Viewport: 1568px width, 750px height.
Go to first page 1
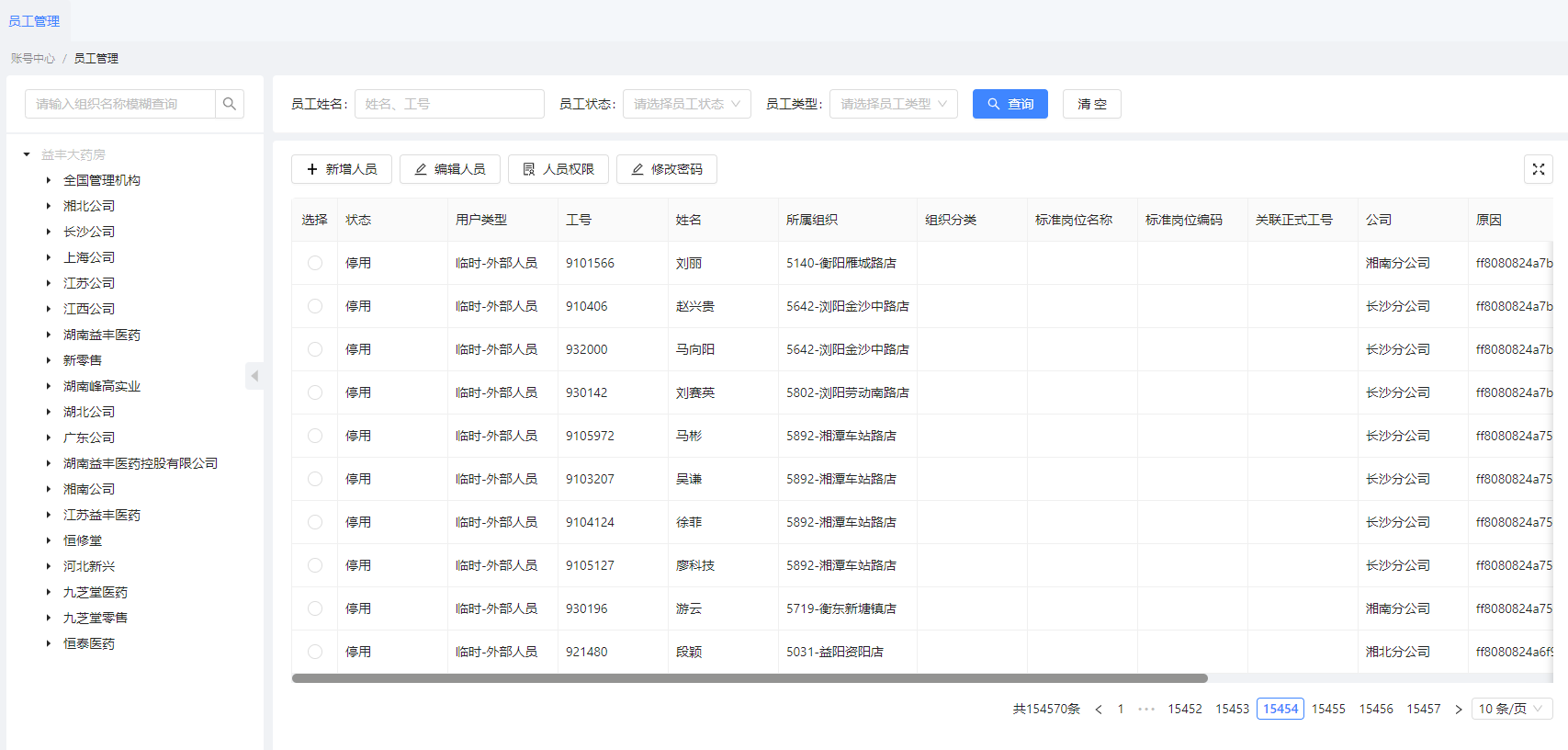pos(1121,709)
